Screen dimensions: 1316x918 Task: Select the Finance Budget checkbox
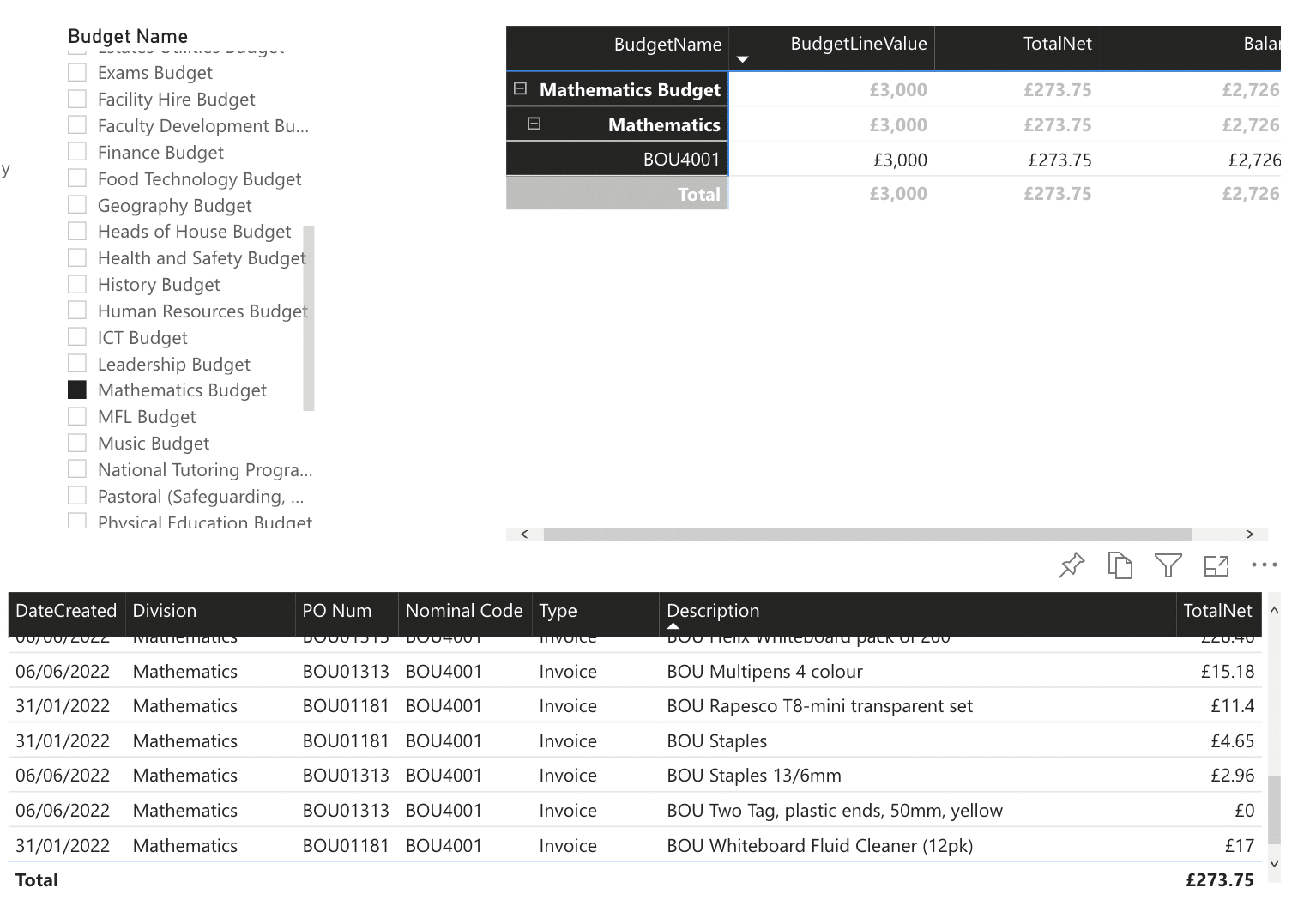77,152
